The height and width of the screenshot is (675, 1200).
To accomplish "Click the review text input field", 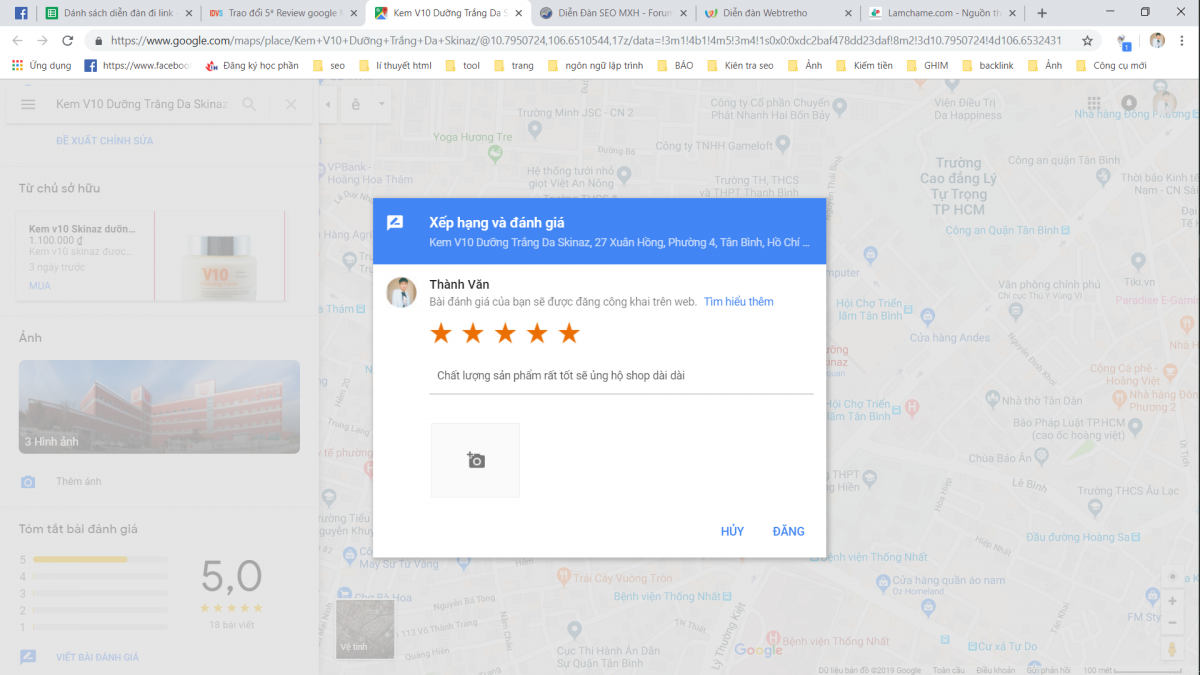I will 620,376.
